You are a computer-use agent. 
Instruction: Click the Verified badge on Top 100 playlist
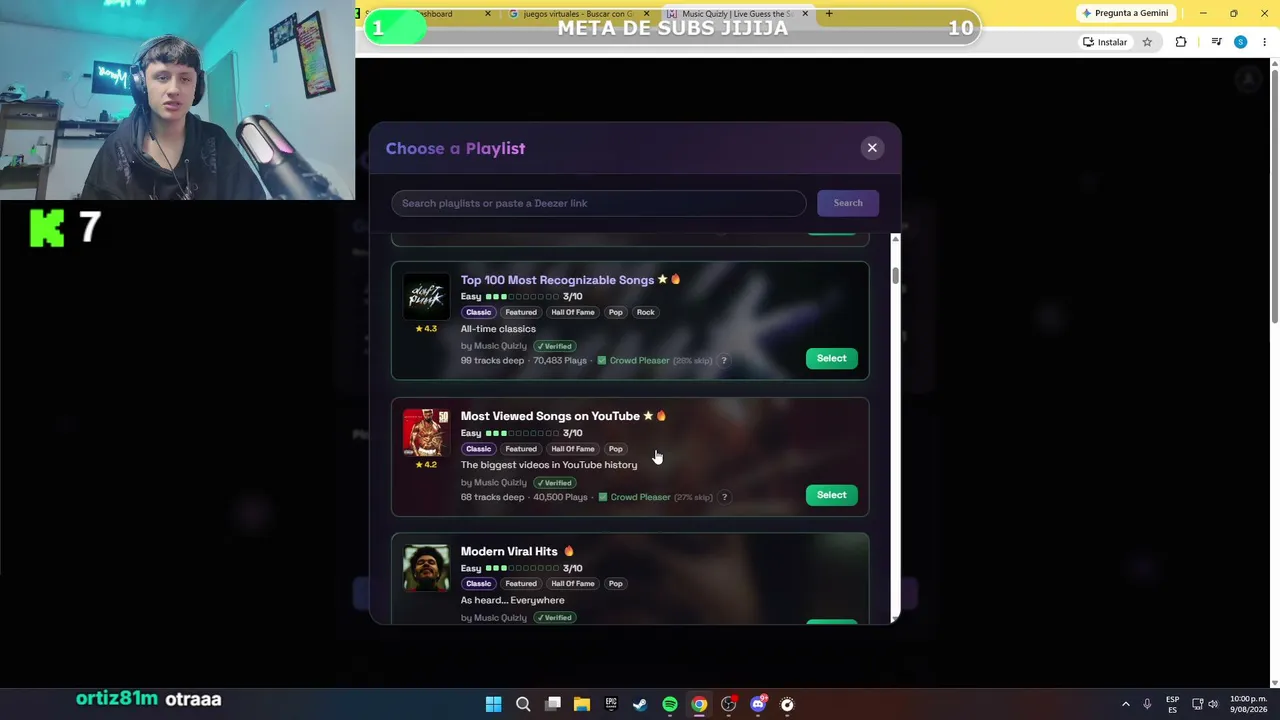[x=555, y=346]
